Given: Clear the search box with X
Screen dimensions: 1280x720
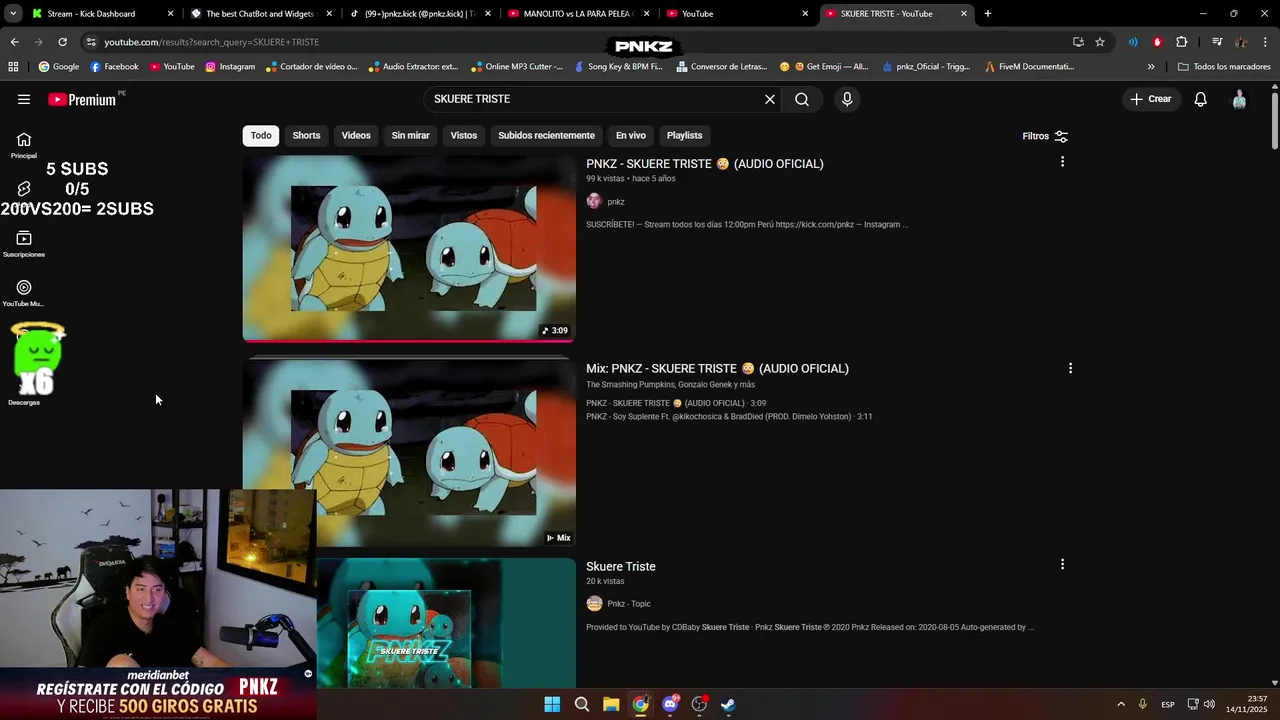Looking at the screenshot, I should pyautogui.click(x=770, y=99).
